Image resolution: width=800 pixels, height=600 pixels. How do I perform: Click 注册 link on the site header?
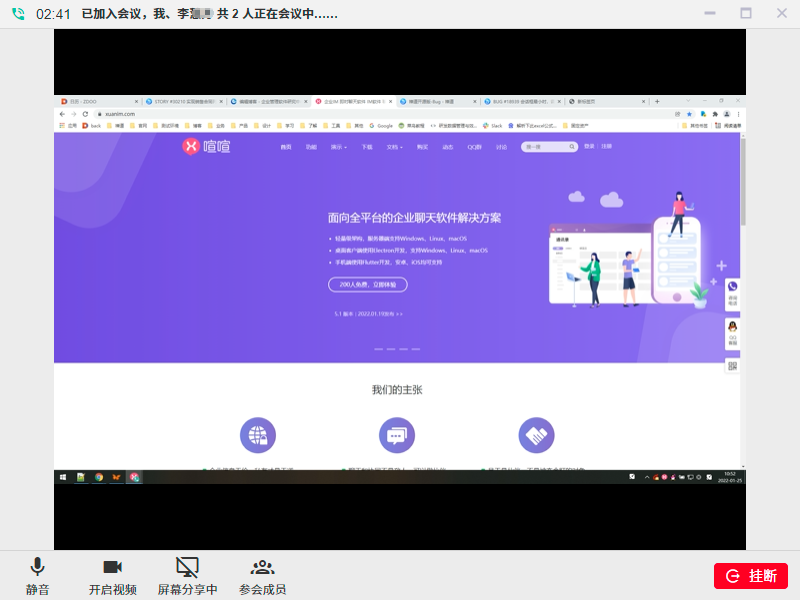point(606,146)
